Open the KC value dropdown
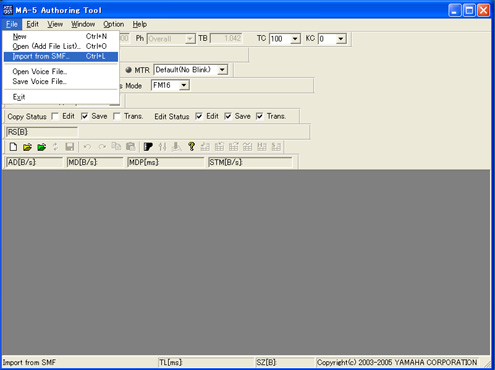Image resolution: width=495 pixels, height=370 pixels. (340, 39)
